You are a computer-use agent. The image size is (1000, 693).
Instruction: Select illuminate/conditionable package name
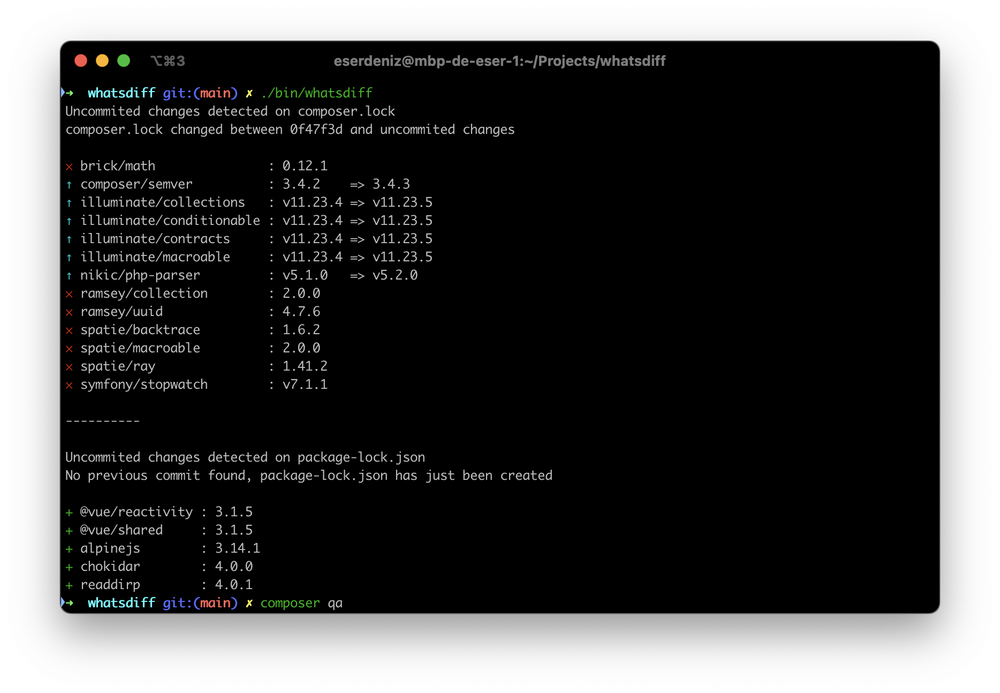(x=170, y=221)
